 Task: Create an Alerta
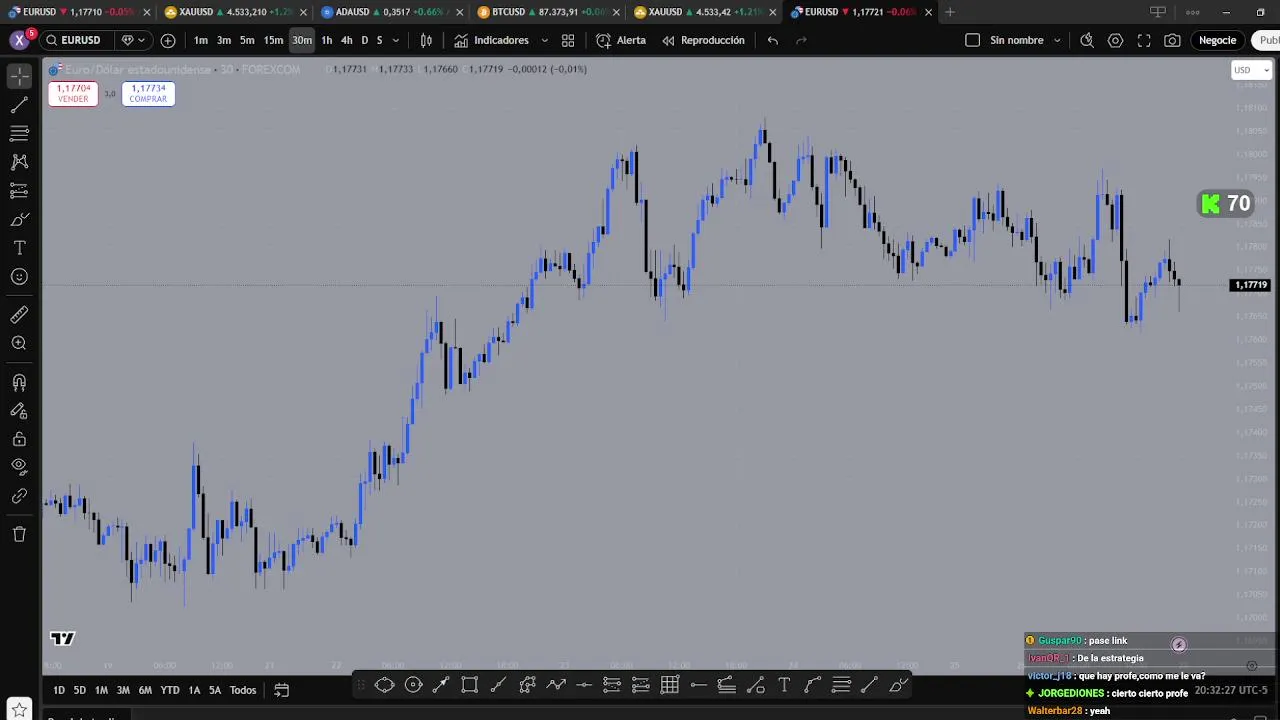(621, 40)
